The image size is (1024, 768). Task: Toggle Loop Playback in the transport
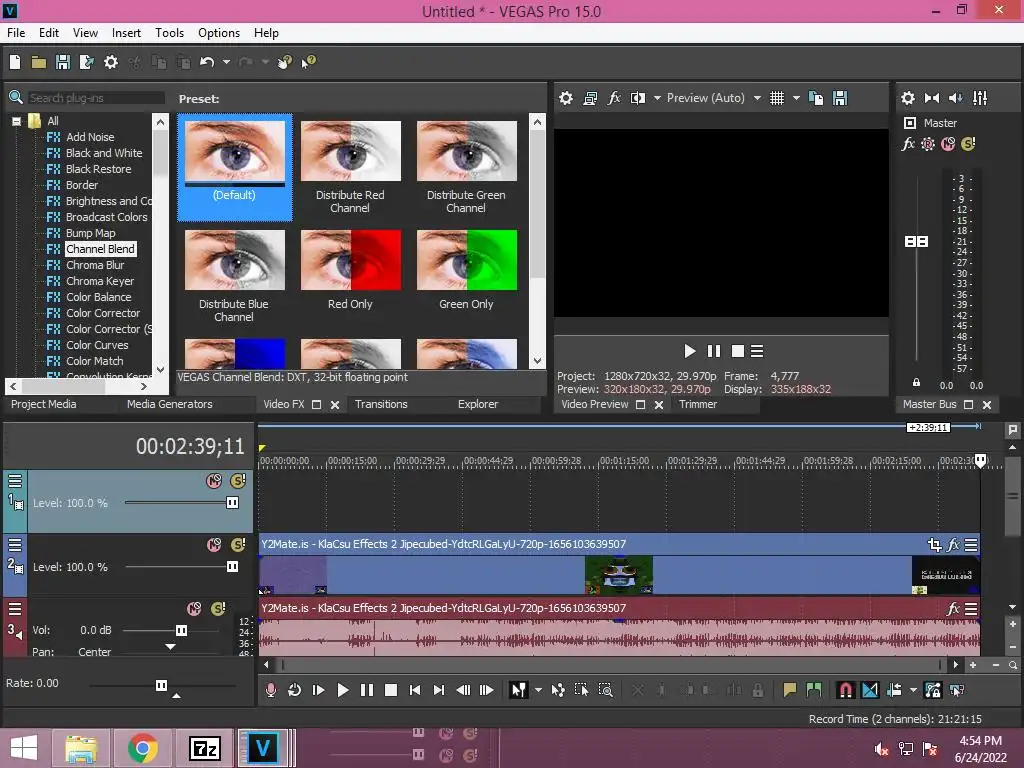pos(295,690)
